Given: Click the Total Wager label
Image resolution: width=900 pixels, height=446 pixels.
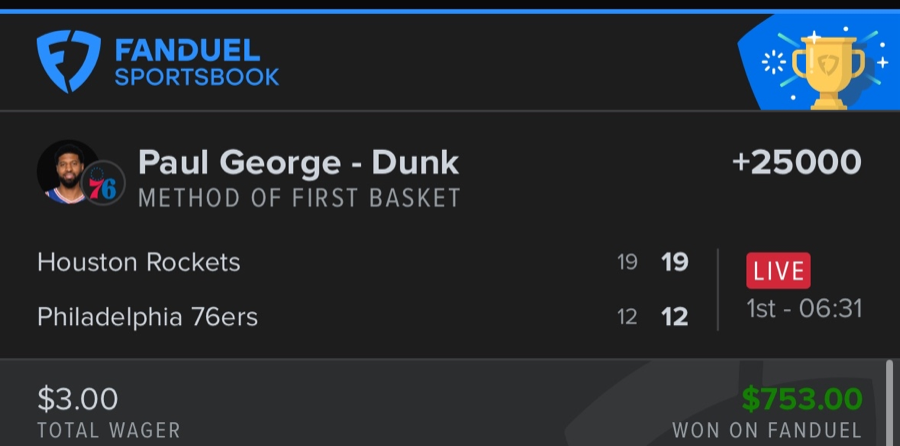Looking at the screenshot, I should coord(108,432).
